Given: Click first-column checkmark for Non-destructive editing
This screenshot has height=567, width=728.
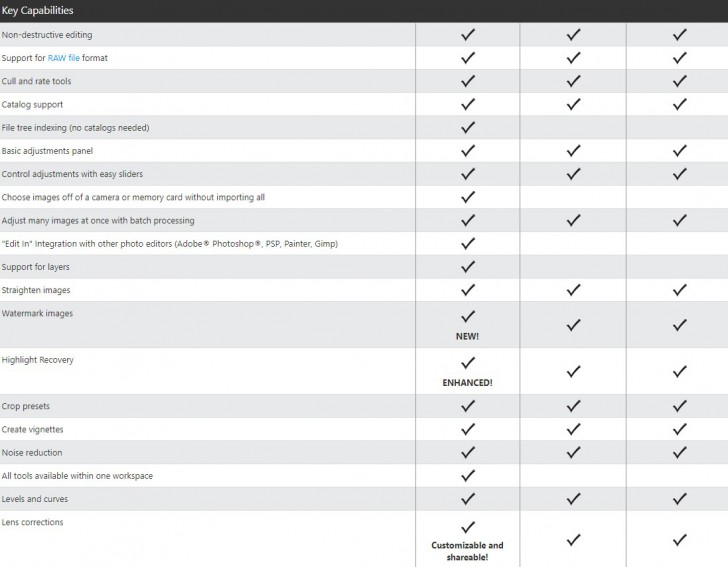Looking at the screenshot, I should click(x=468, y=34).
